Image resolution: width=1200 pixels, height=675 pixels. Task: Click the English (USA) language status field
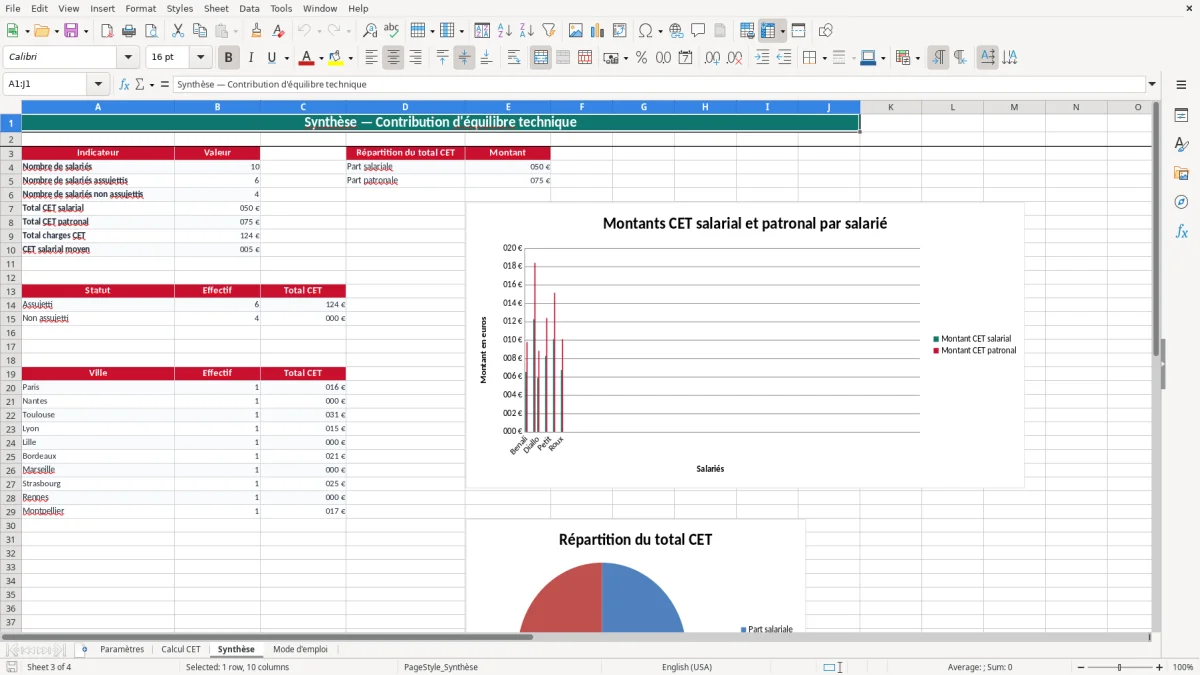point(687,667)
